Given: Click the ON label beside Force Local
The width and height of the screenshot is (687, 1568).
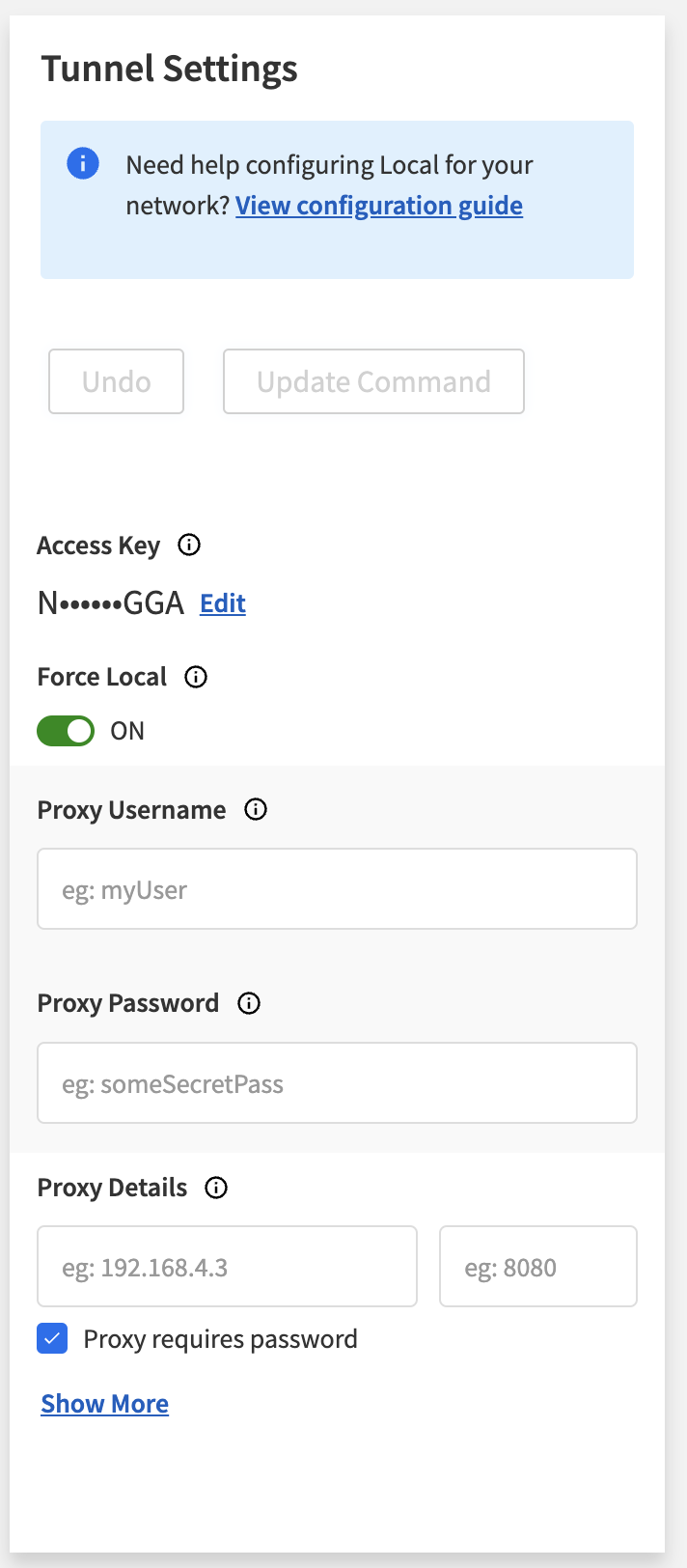Looking at the screenshot, I should (126, 731).
